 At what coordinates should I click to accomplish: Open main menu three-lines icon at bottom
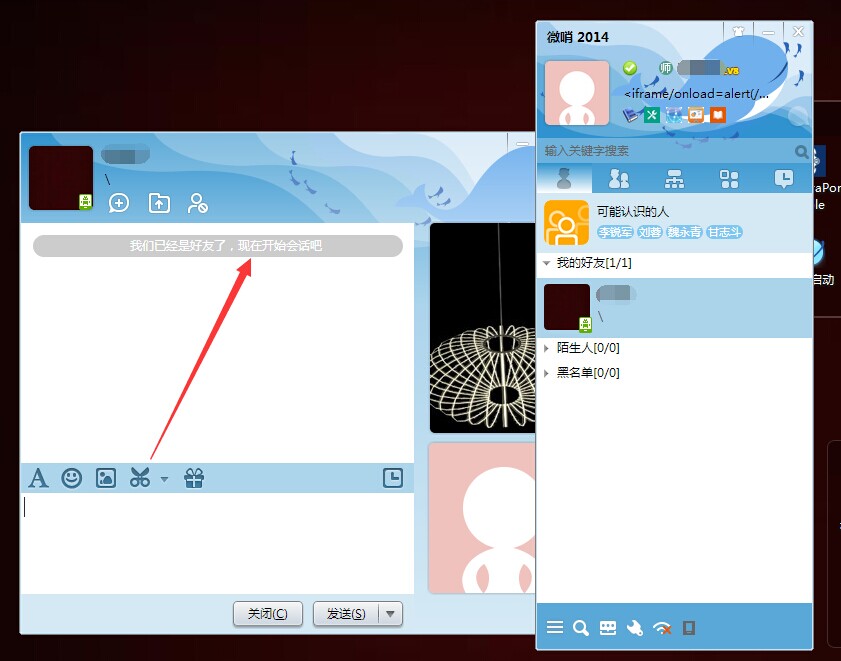555,627
